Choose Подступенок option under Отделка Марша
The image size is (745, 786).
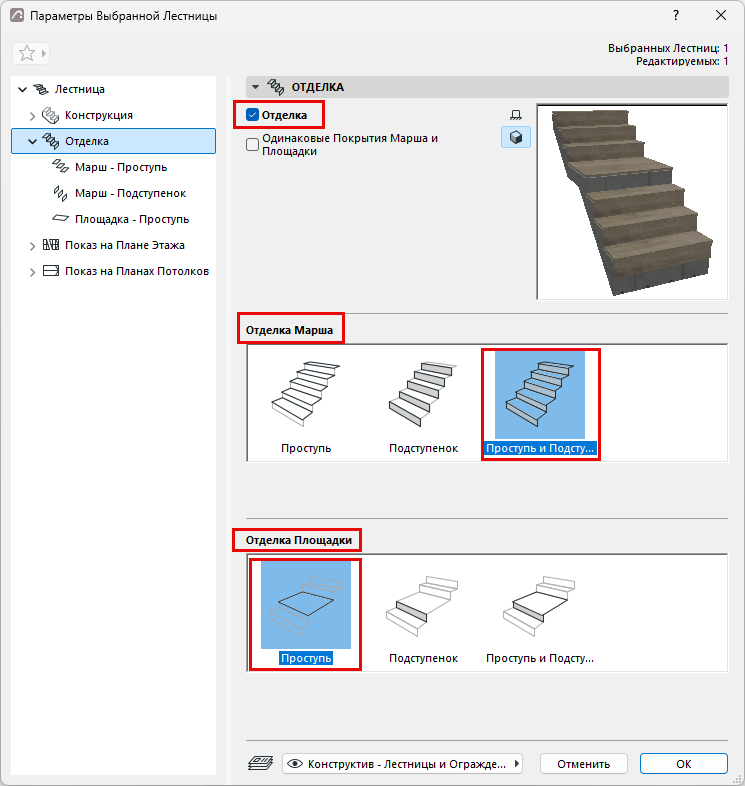pos(423,404)
